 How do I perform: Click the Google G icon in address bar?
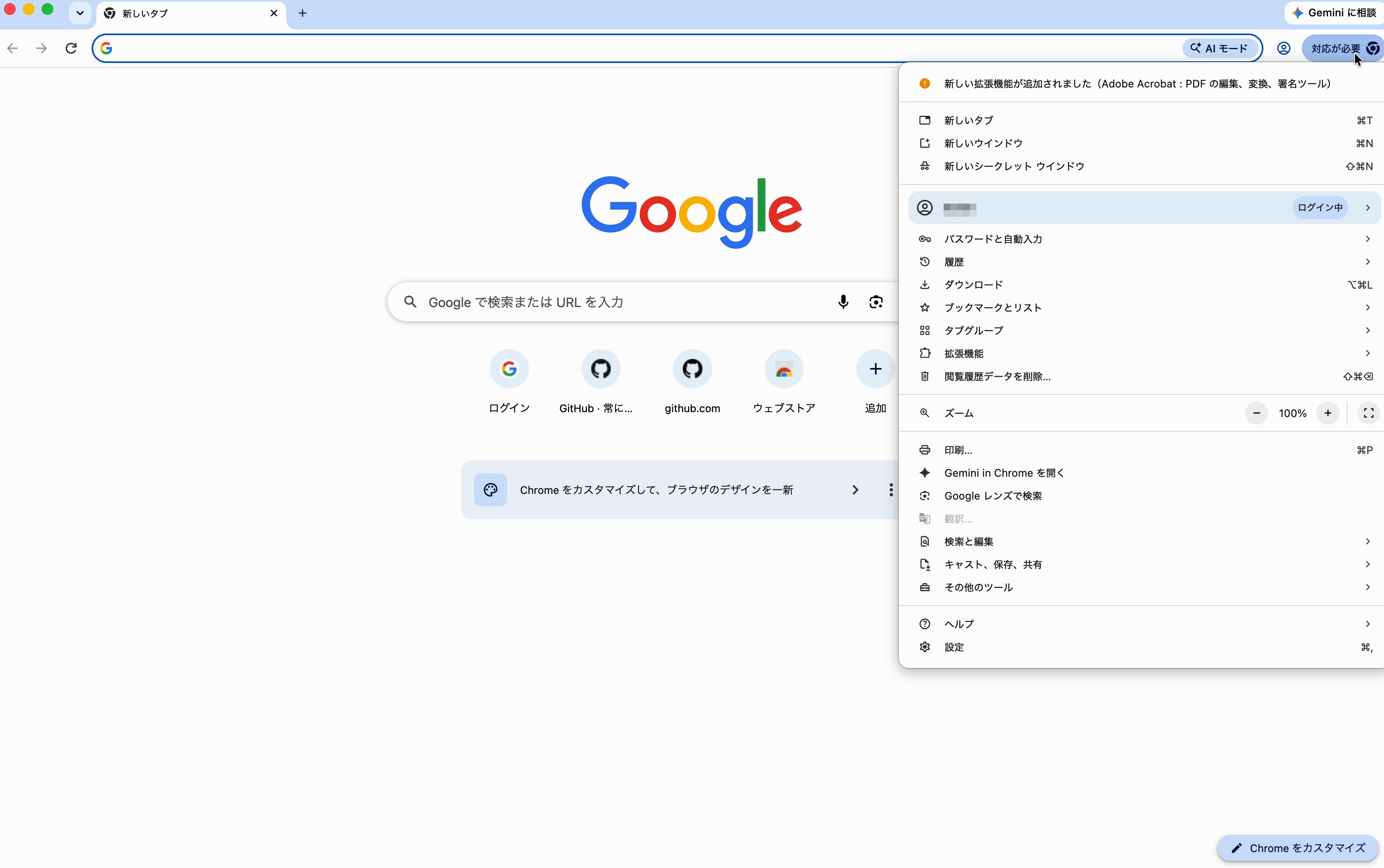pos(106,48)
